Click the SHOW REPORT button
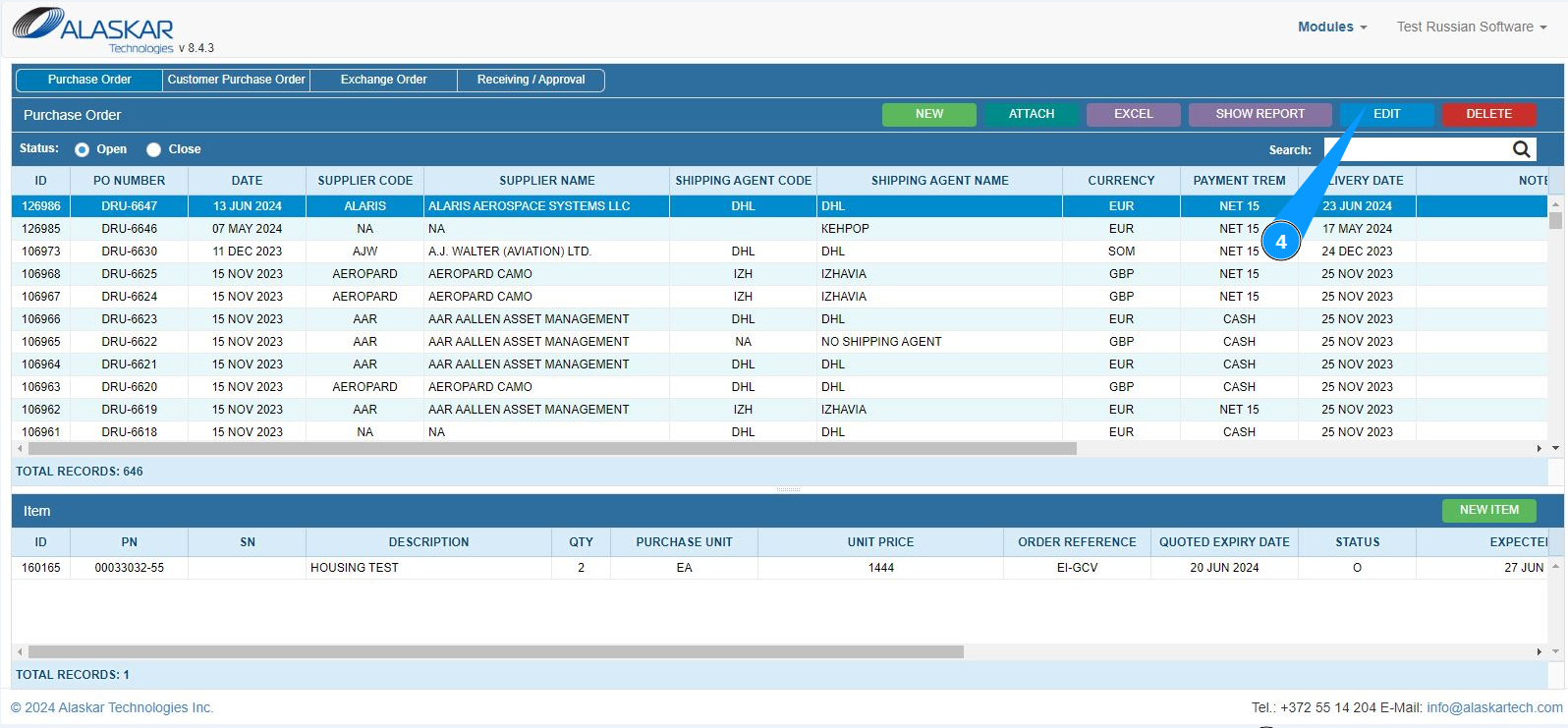Screen dimensions: 1568x728 1260,114
